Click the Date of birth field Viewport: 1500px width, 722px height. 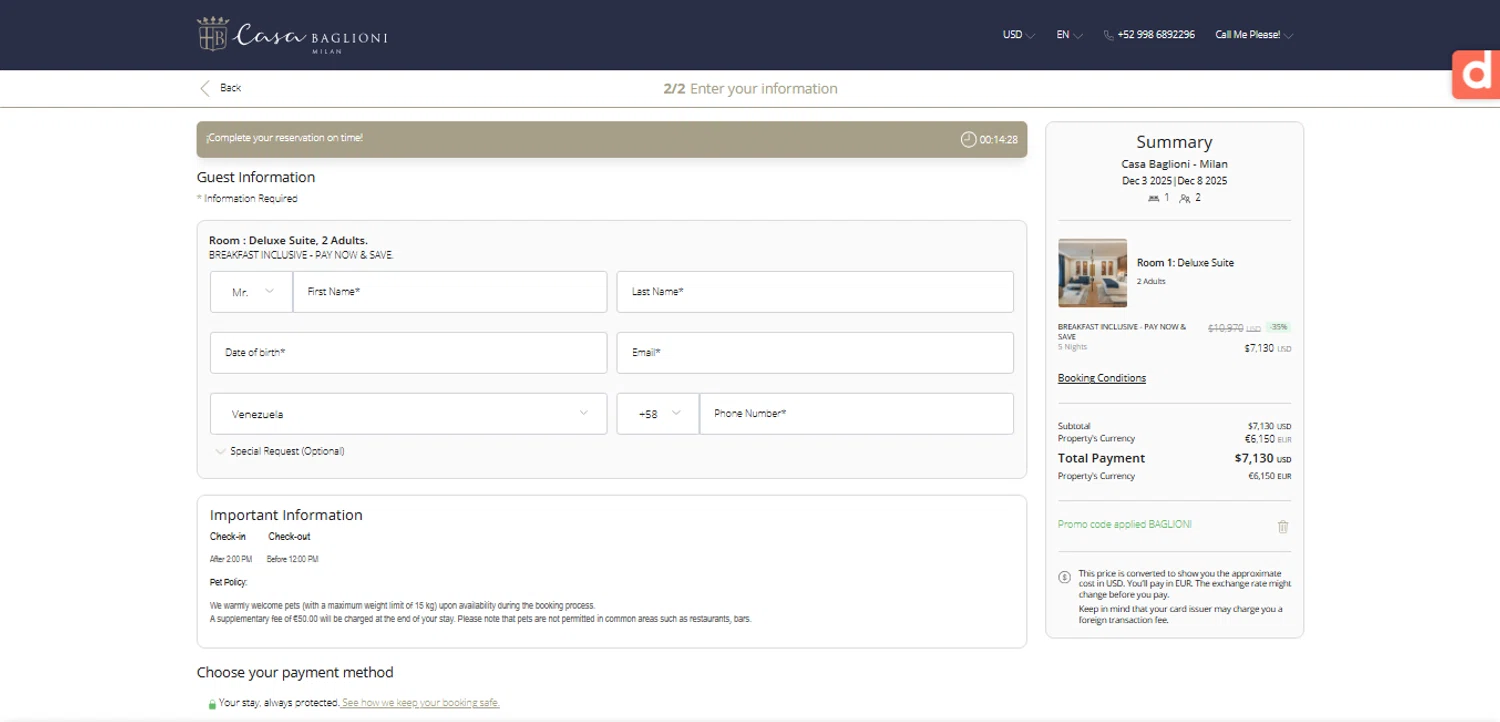pyautogui.click(x=408, y=353)
